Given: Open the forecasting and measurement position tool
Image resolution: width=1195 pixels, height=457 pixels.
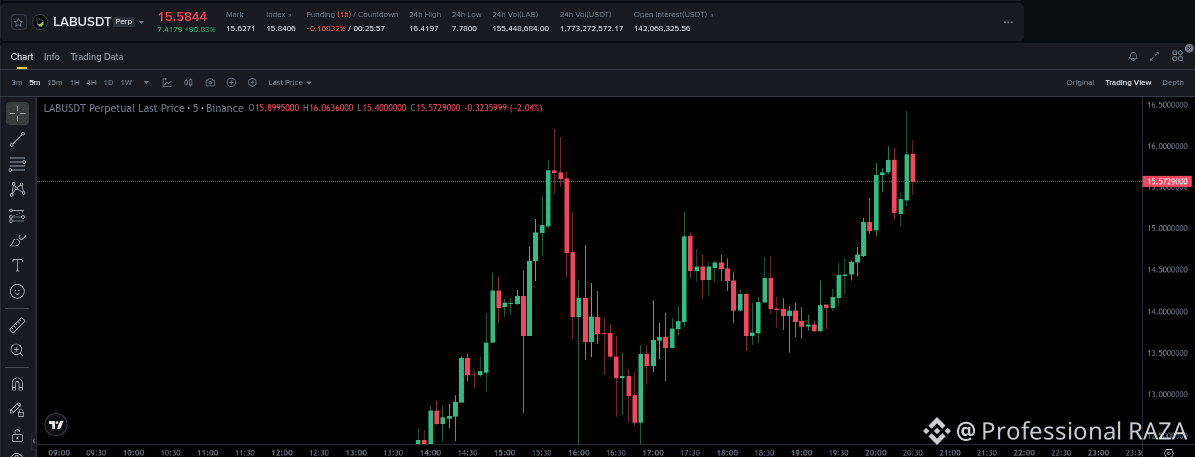Looking at the screenshot, I should (x=18, y=215).
